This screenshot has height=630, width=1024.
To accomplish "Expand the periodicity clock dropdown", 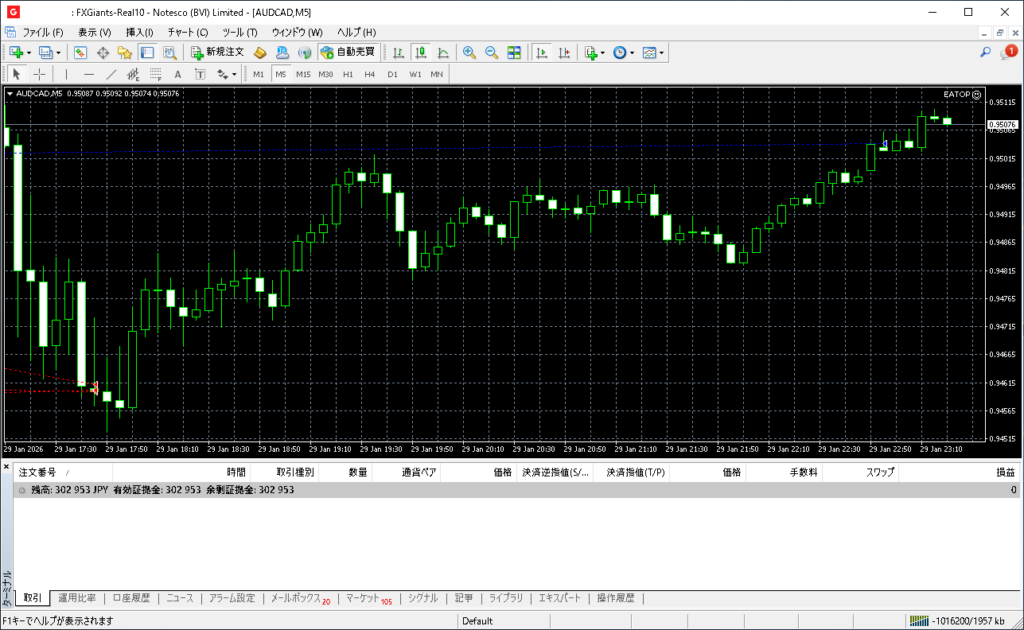I will 632,52.
